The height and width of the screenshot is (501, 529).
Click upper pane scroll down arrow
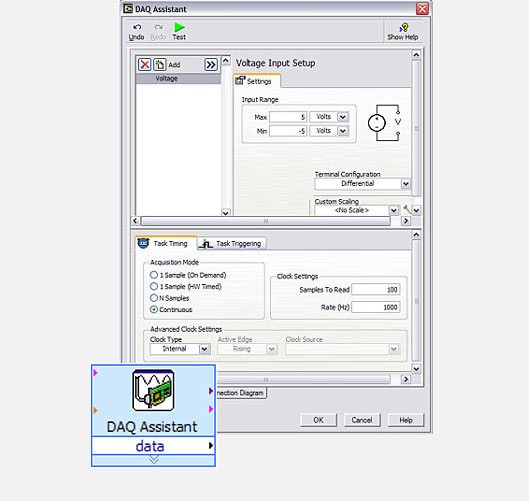[x=416, y=210]
